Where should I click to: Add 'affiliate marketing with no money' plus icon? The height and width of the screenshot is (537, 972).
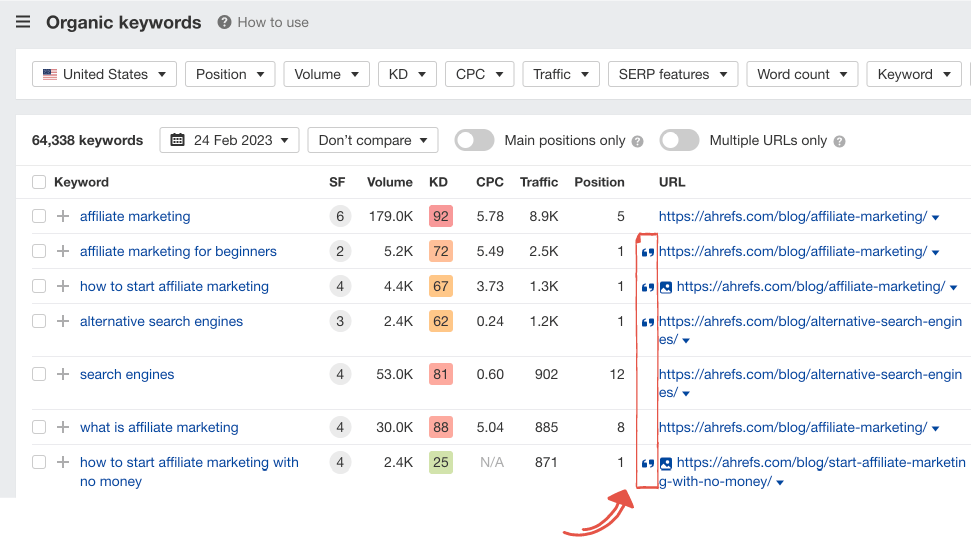pos(63,462)
